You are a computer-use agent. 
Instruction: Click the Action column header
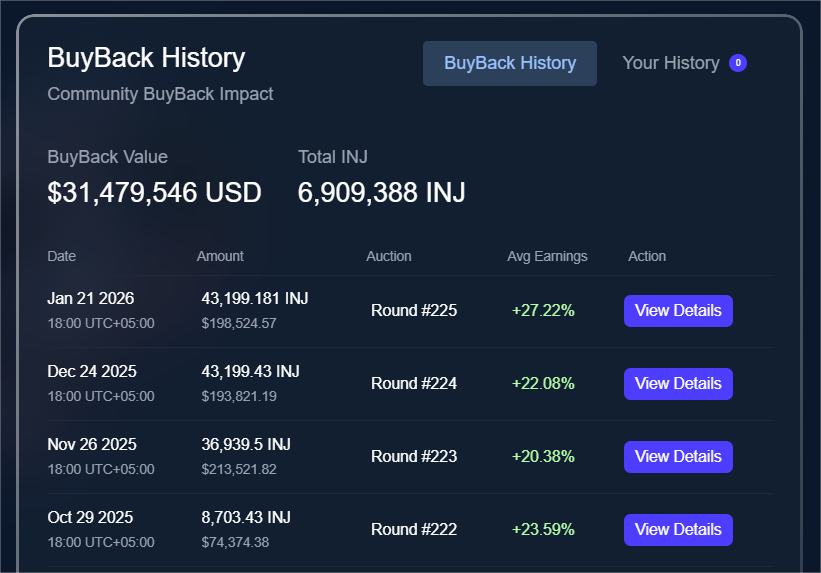coord(647,256)
